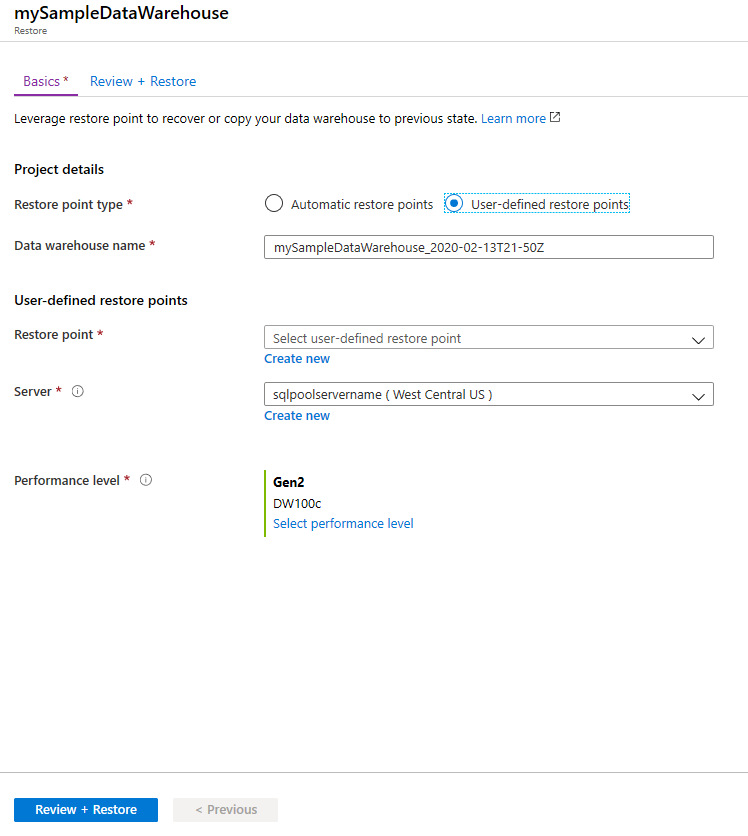Enable the Automatic restore points radio

274,203
